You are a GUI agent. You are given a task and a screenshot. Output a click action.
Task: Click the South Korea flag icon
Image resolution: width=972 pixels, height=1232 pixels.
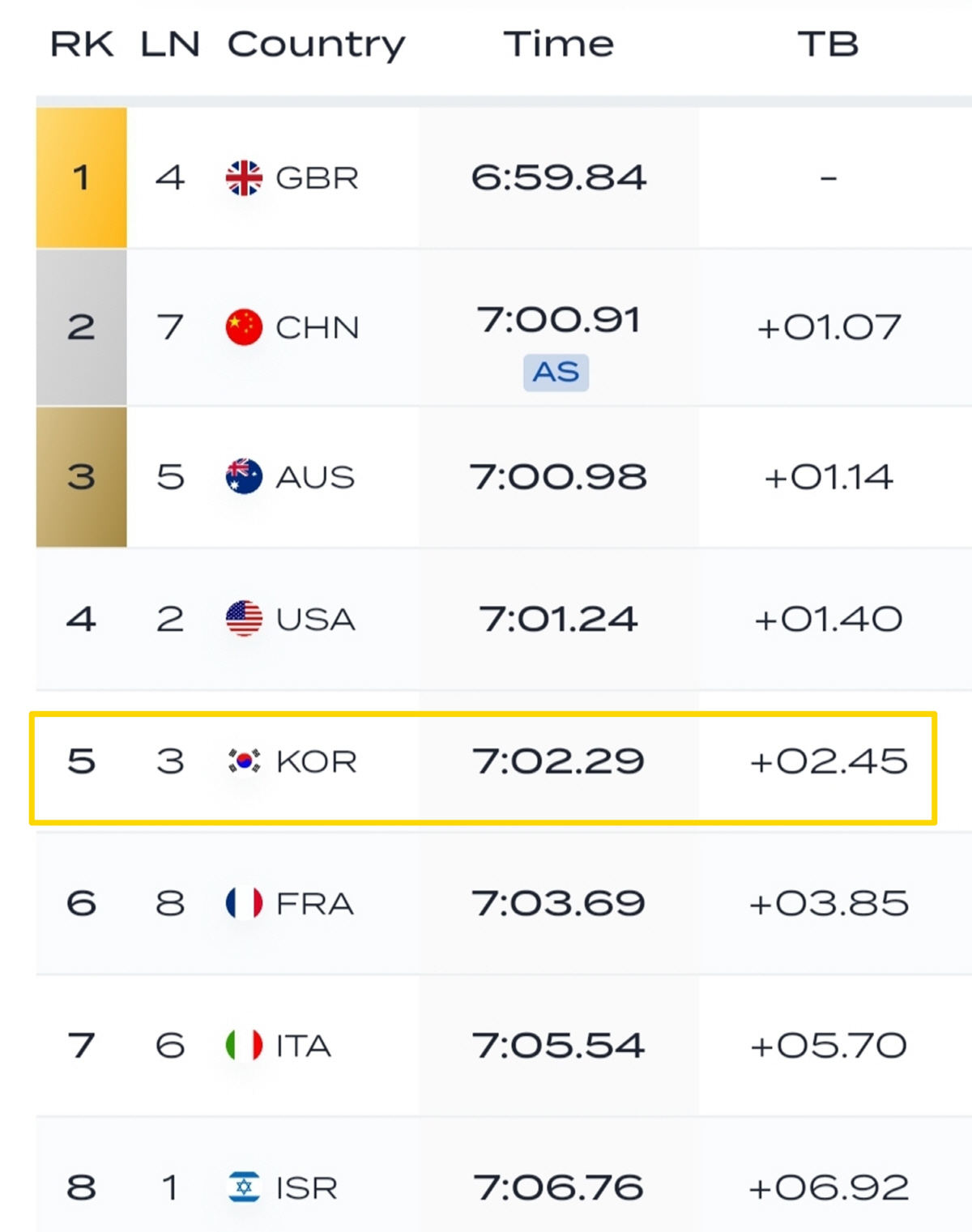coord(244,761)
